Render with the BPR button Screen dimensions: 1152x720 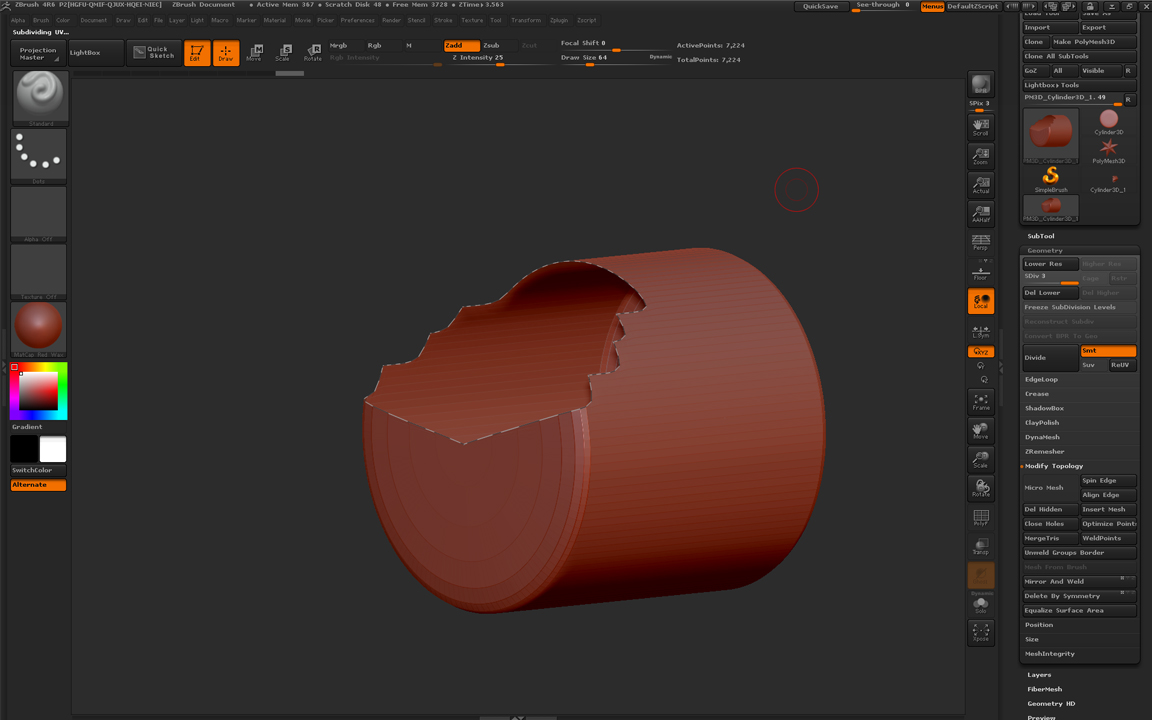coord(981,84)
